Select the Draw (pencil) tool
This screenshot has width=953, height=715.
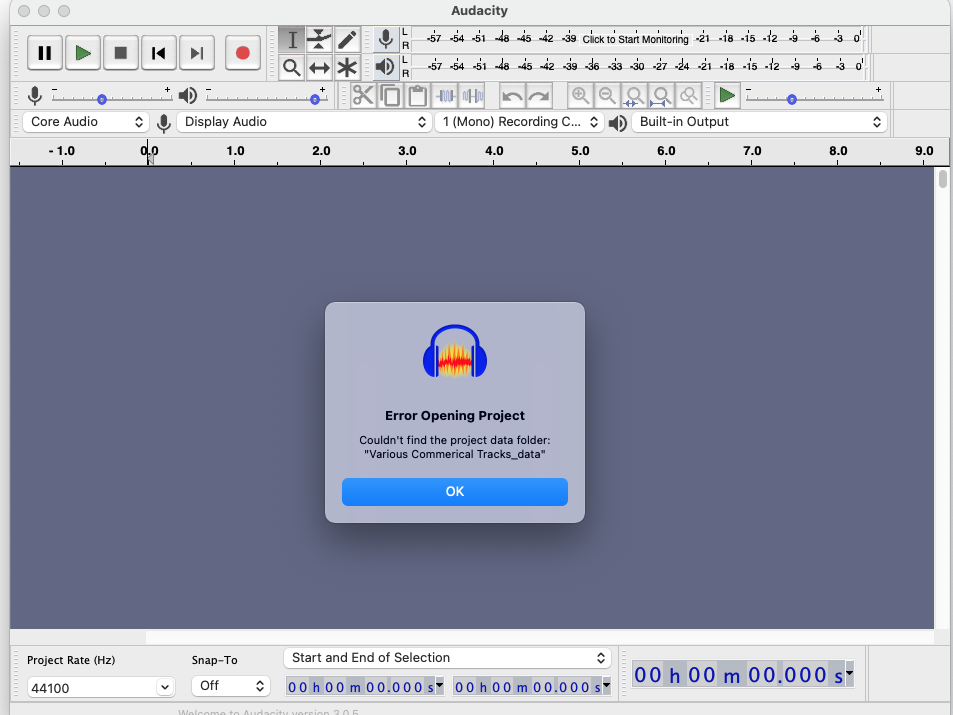tap(347, 40)
